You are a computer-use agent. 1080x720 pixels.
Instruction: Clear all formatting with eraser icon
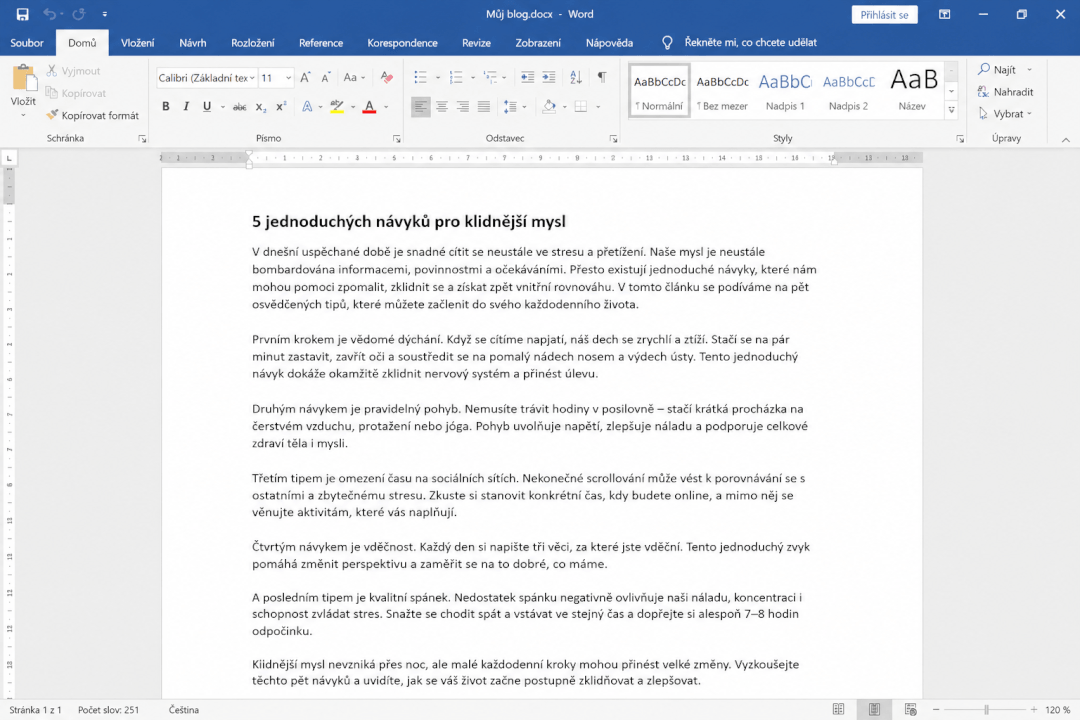[x=386, y=78]
